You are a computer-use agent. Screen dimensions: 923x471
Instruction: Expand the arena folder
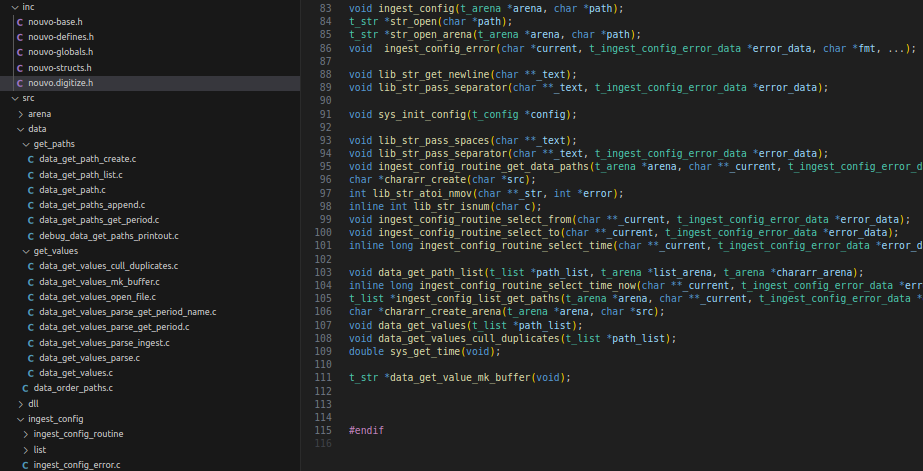(21, 114)
